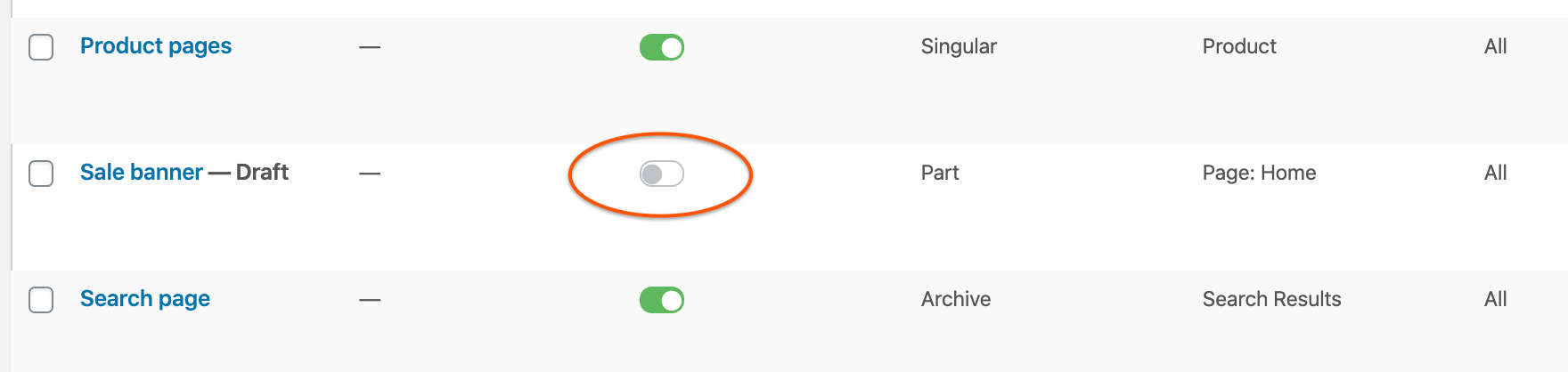The height and width of the screenshot is (372, 1568).
Task: Enable the Sale banner toggle switch
Action: (661, 174)
